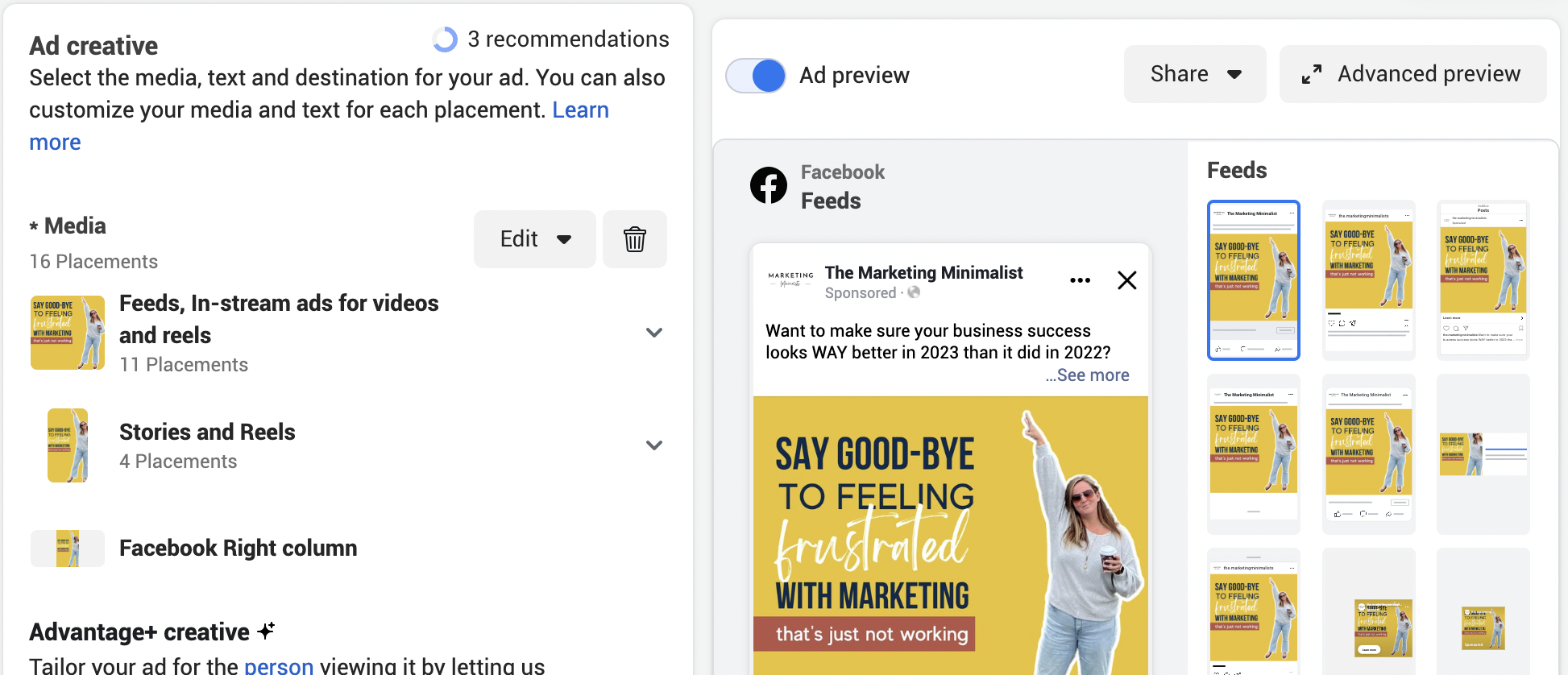Select the second Feeds thumbnail, first row
Screen dimensions: 1568x675
point(1369,280)
